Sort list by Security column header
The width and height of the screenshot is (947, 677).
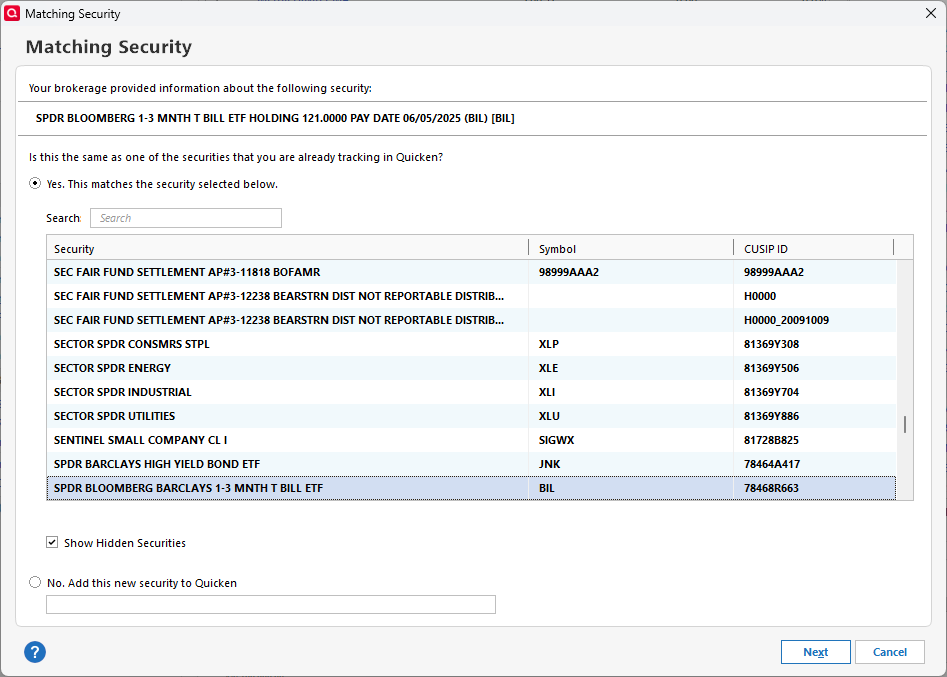tap(287, 248)
